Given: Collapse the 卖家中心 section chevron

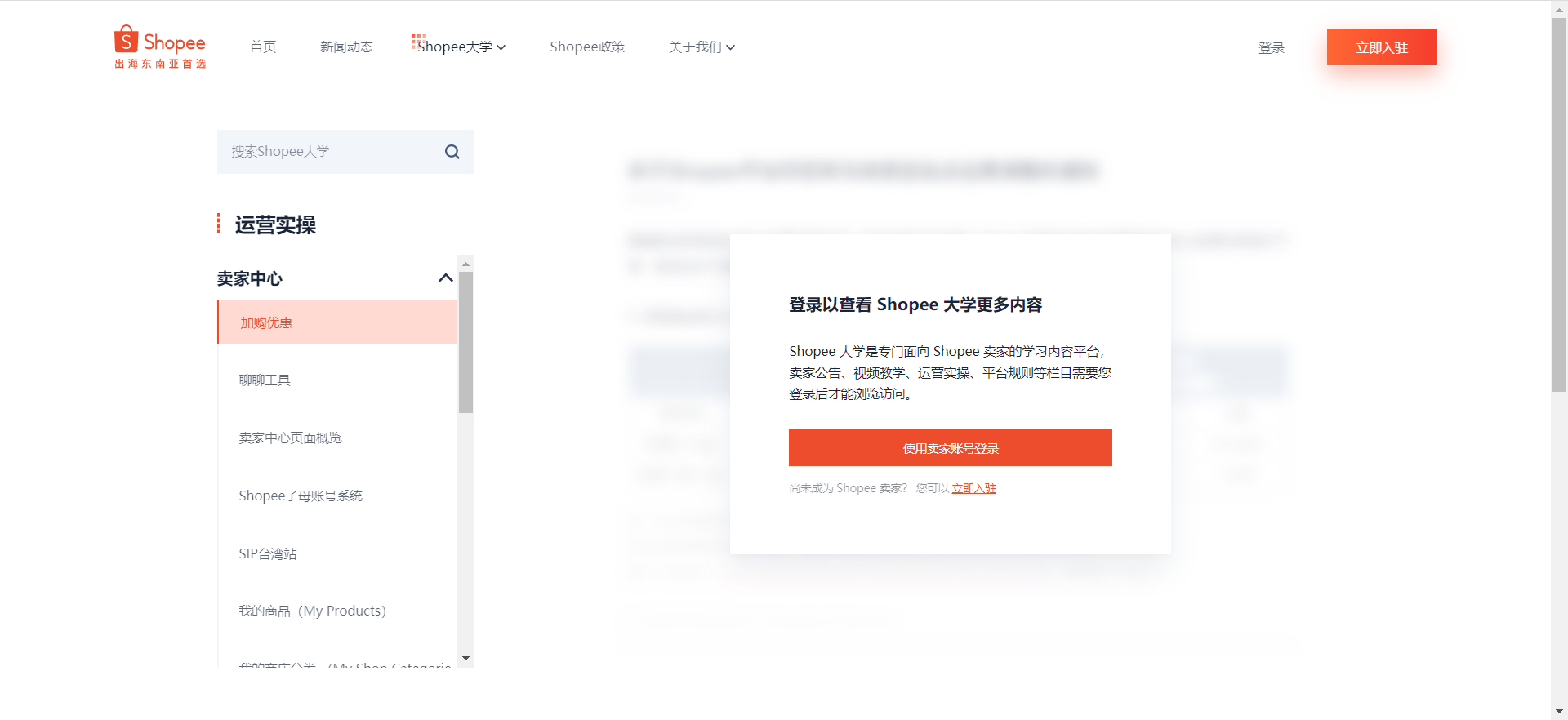Looking at the screenshot, I should [446, 278].
